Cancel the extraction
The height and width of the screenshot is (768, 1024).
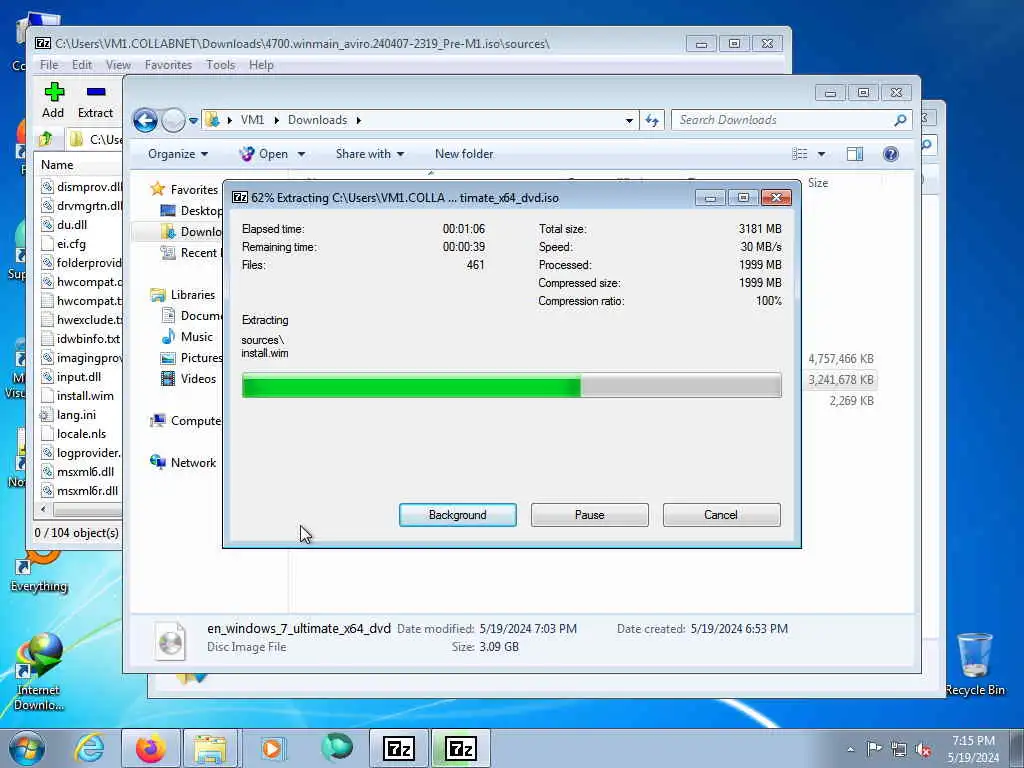(x=721, y=515)
